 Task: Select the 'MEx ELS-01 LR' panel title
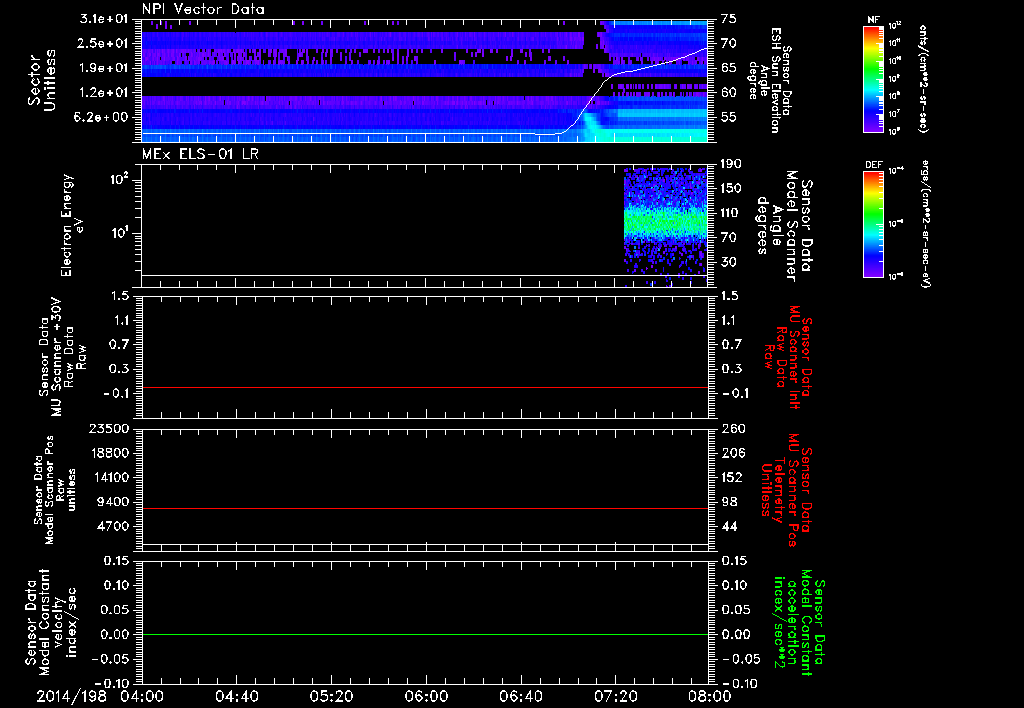[200, 154]
